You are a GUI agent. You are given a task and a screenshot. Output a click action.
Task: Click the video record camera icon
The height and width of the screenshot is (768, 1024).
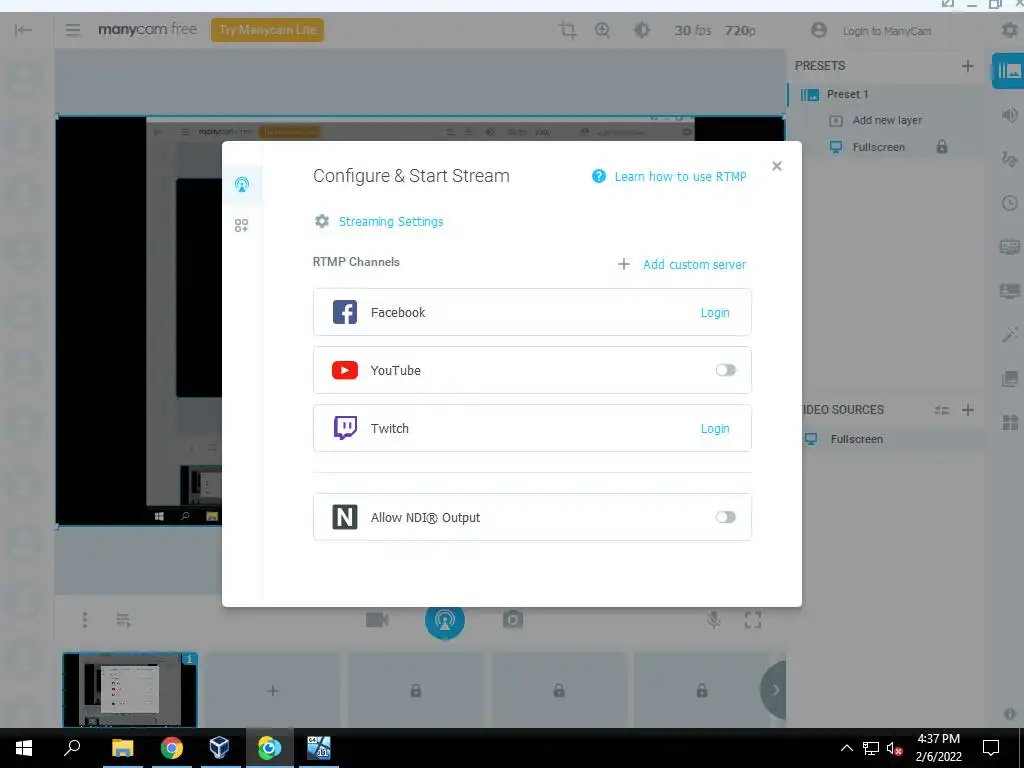[377, 620]
